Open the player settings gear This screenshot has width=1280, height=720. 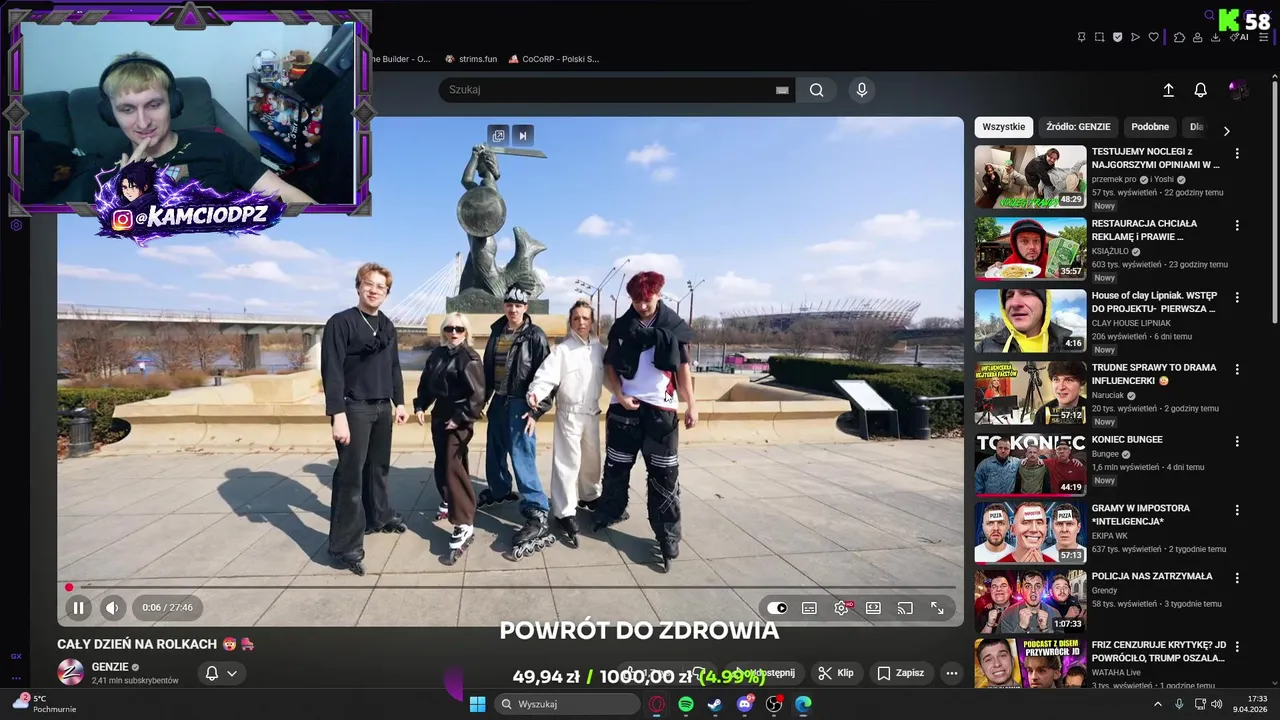842,607
